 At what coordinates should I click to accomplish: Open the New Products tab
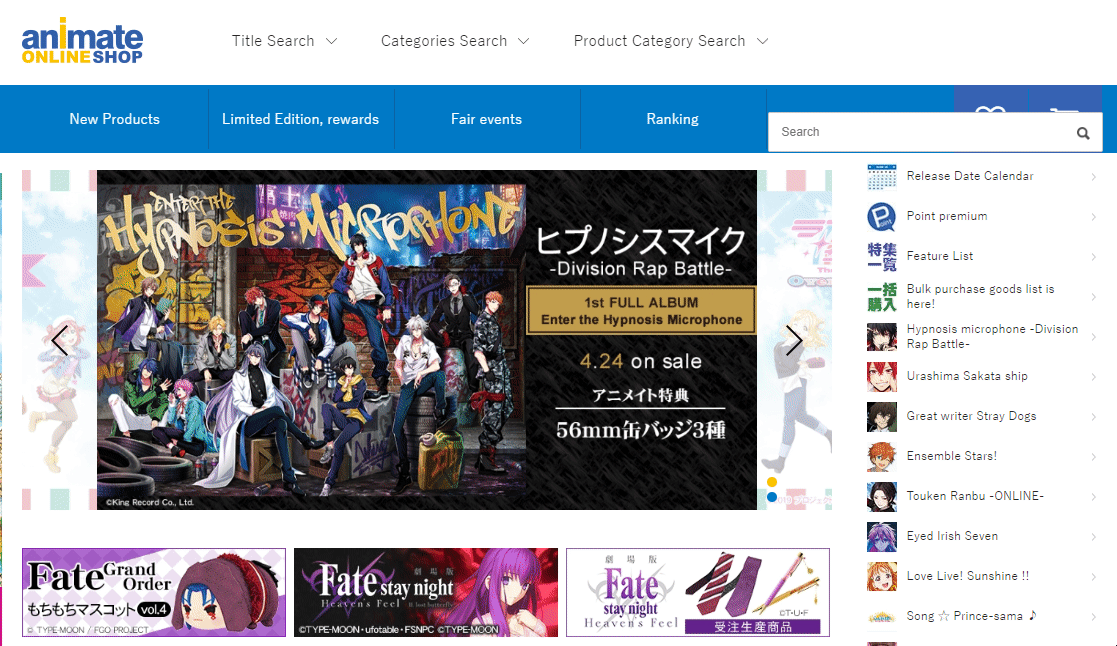pos(115,119)
